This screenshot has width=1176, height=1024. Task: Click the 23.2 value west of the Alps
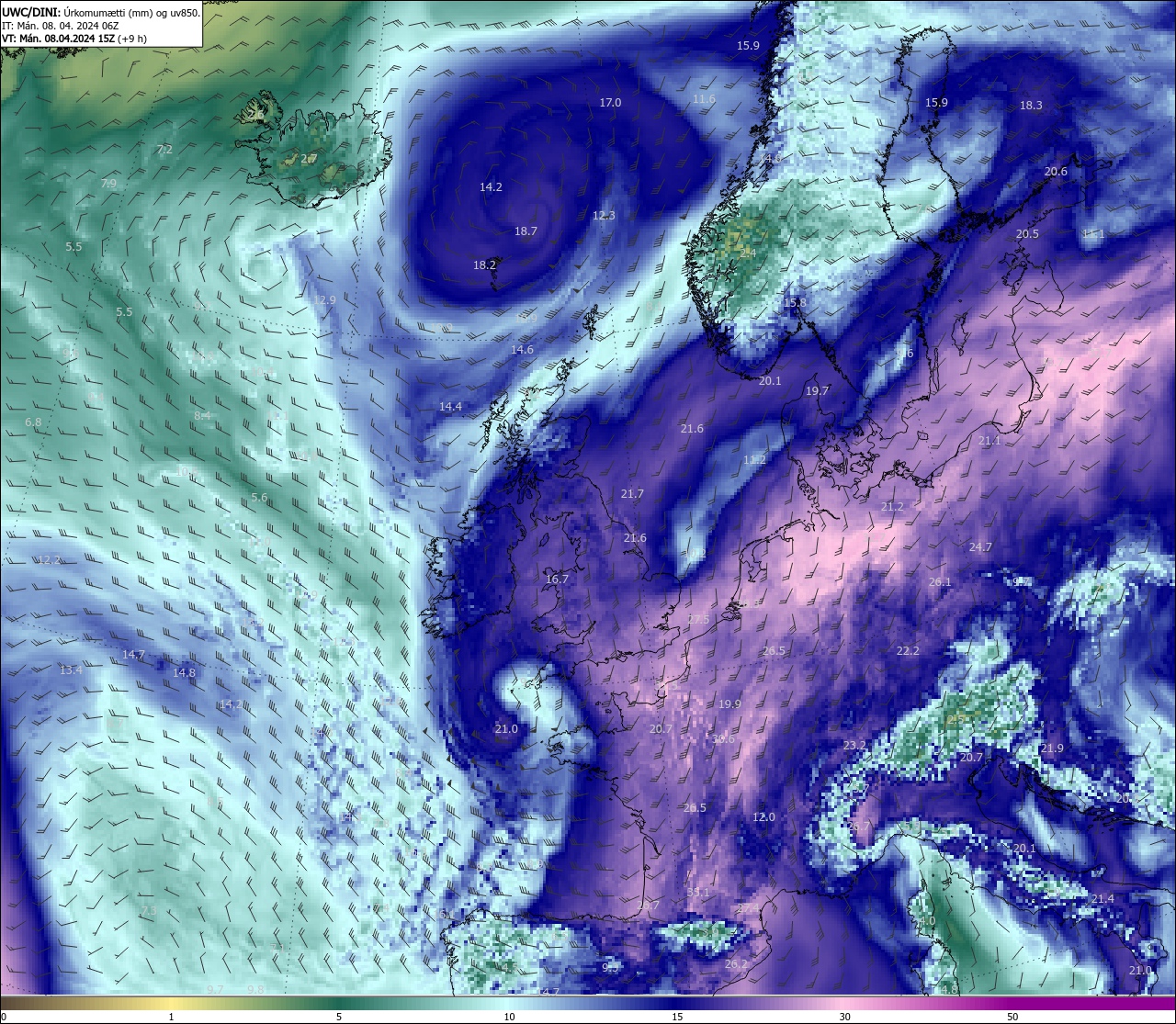coord(854,745)
